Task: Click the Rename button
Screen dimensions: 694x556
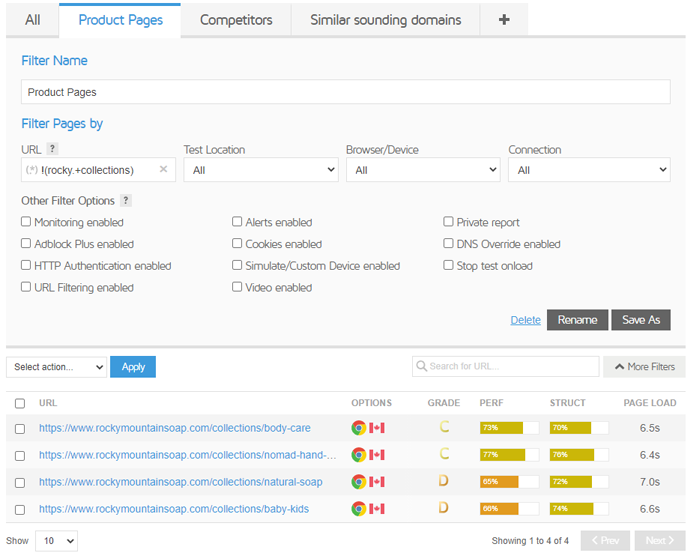Action: 577,320
